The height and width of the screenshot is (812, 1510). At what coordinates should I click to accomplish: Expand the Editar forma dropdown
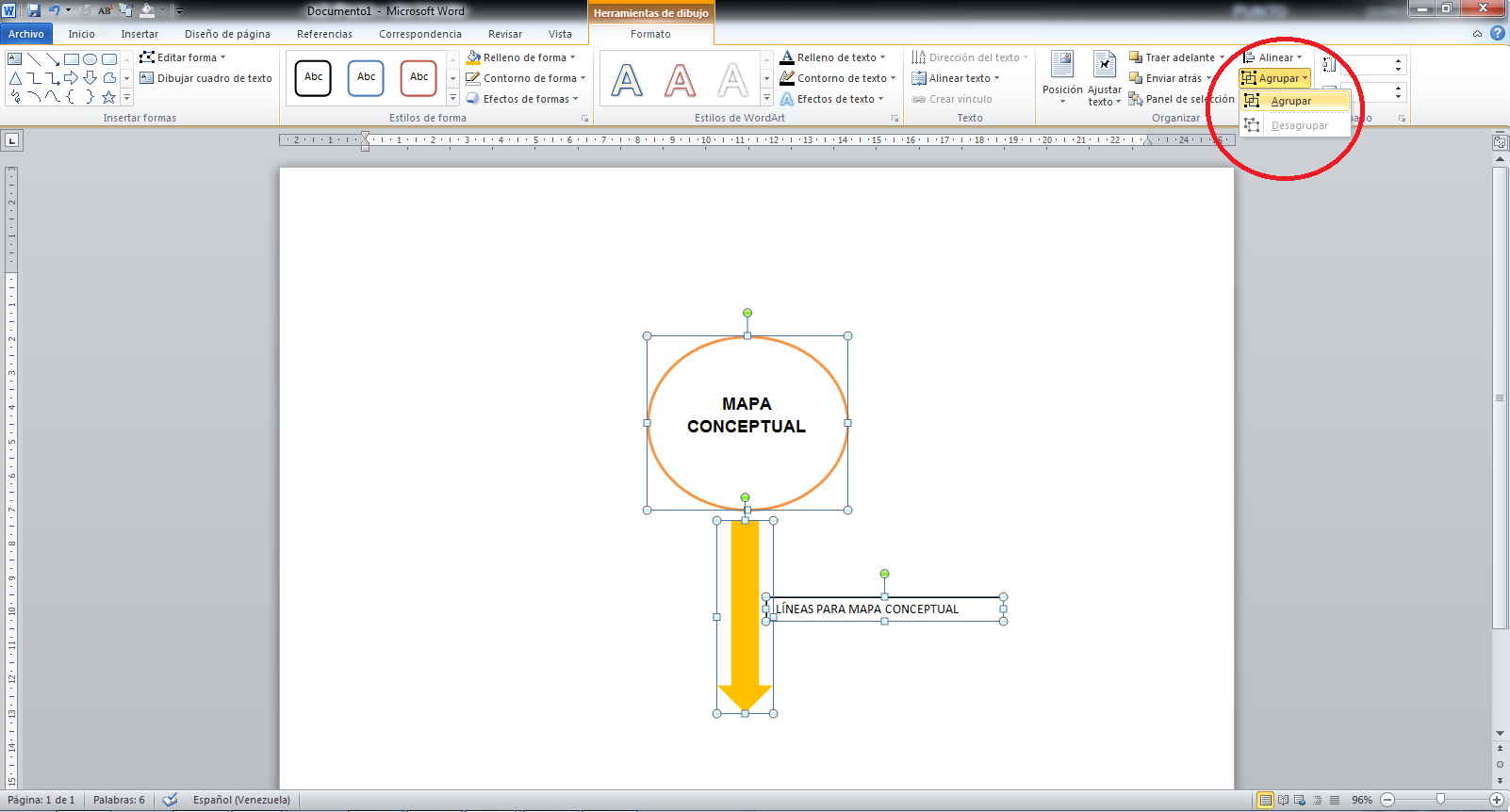coord(183,57)
